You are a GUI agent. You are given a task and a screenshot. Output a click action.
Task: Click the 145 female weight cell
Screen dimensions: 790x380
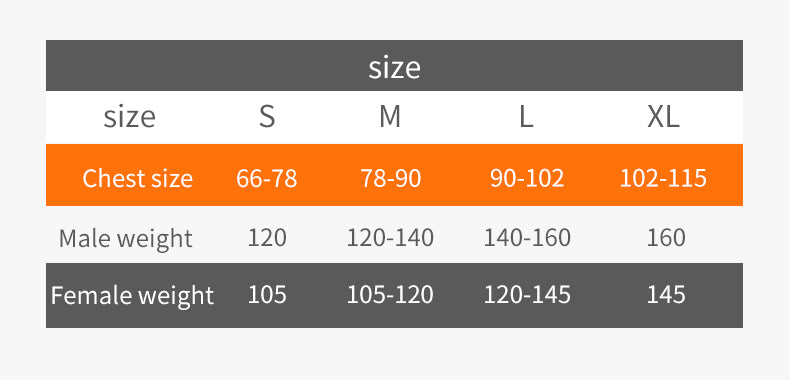tap(666, 295)
